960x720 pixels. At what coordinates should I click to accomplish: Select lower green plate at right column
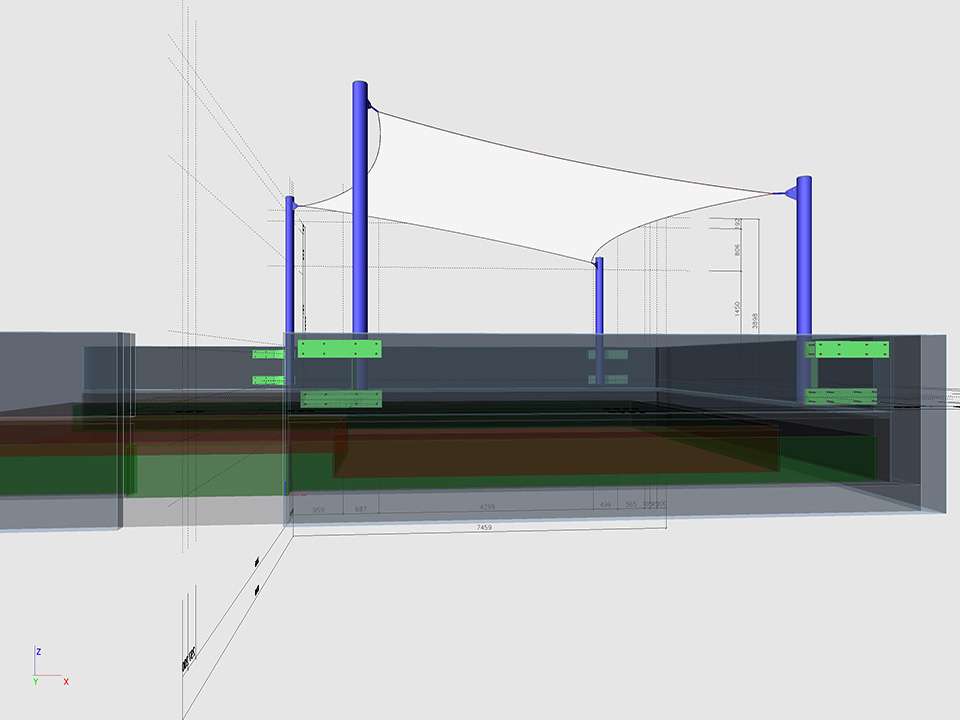842,396
